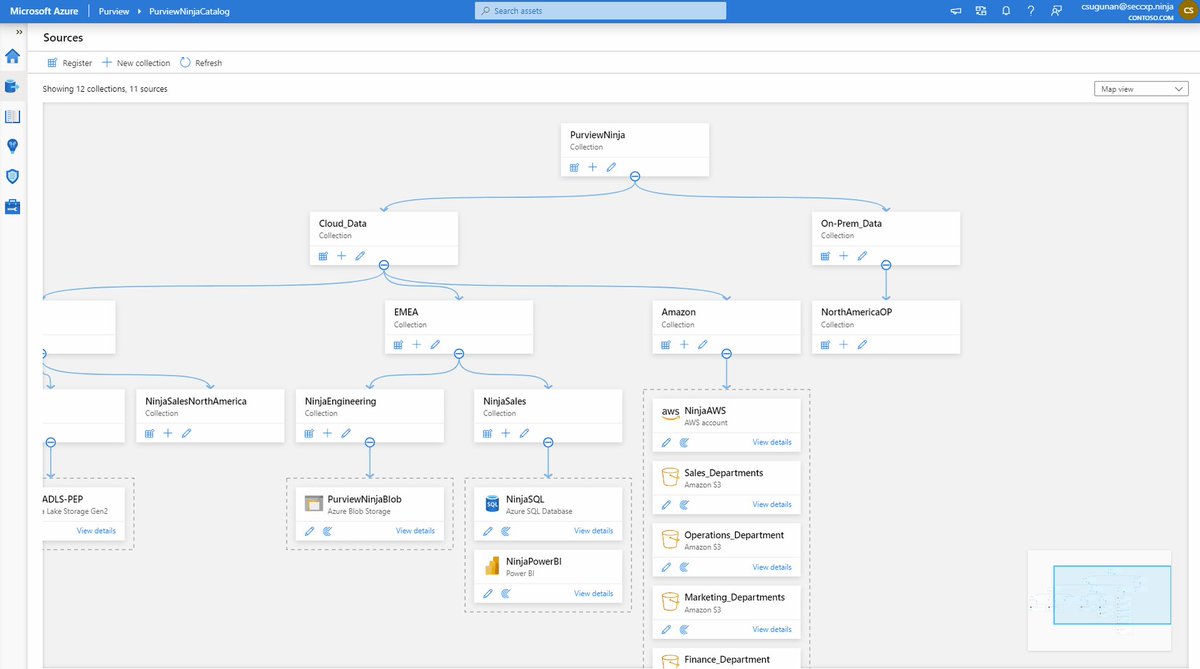The image size is (1200, 669).
Task: Collapse the PurviewNinja collection node
Action: tap(634, 176)
